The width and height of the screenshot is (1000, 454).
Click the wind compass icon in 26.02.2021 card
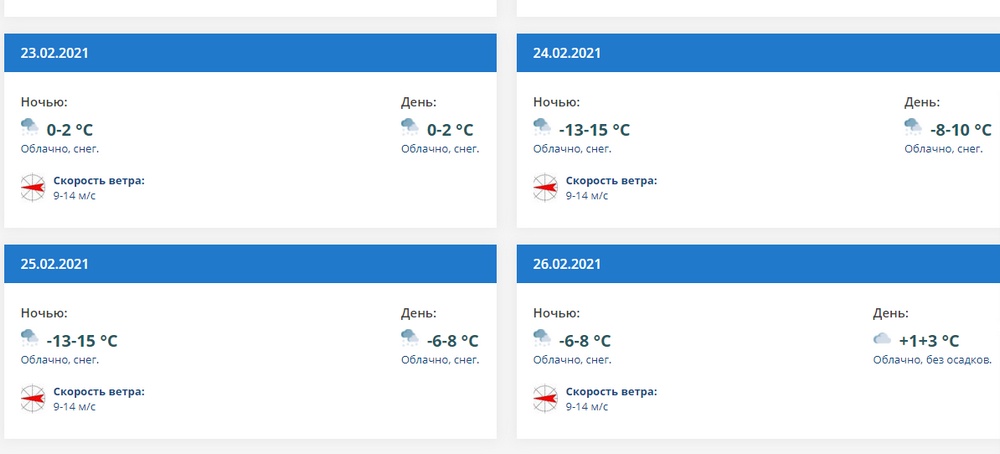click(545, 398)
